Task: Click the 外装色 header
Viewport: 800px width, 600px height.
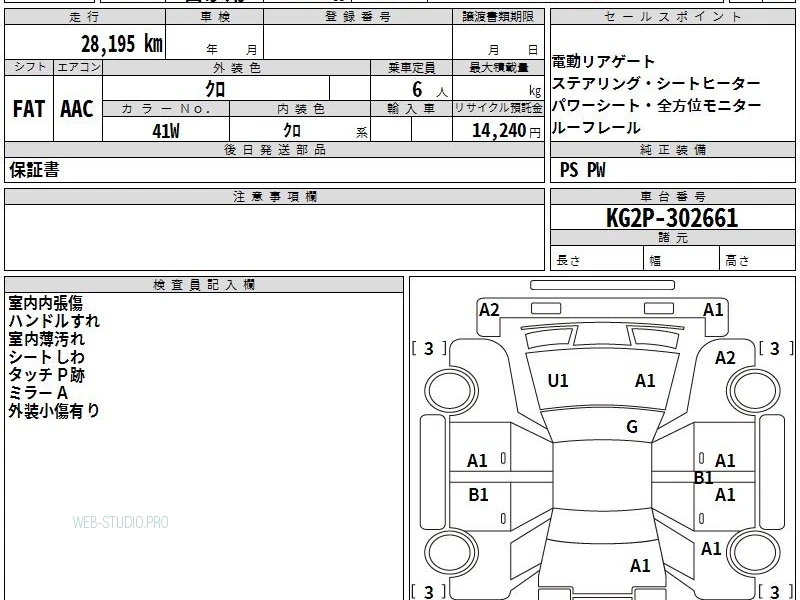Action: pos(237,67)
